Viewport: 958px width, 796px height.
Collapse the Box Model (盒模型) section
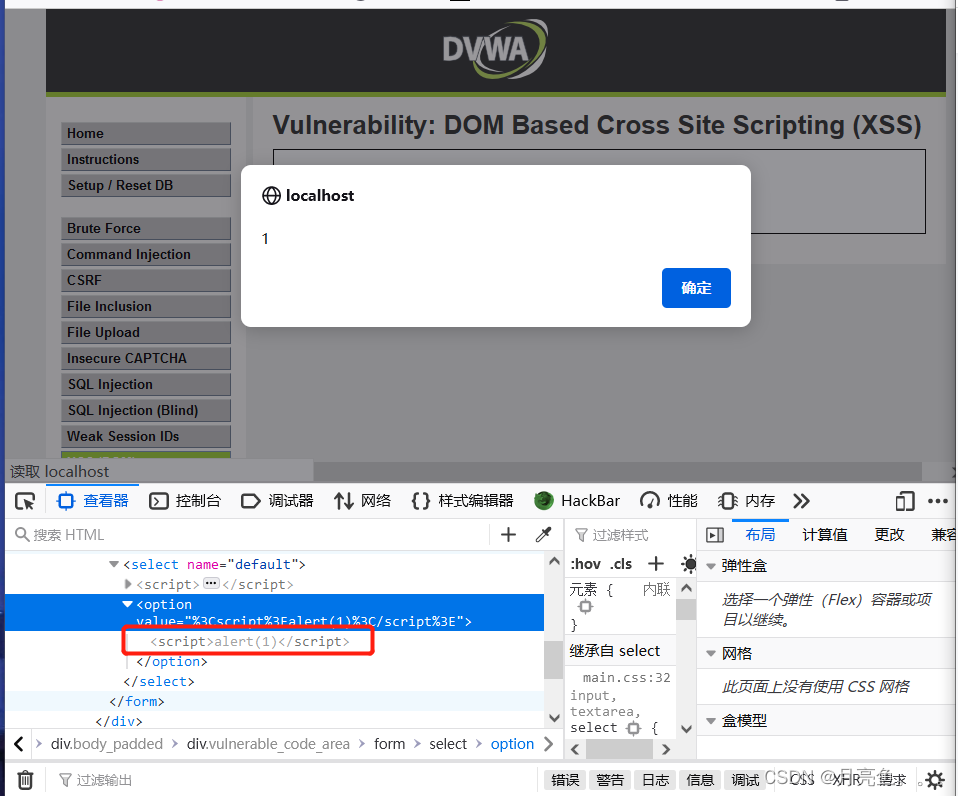pos(711,721)
